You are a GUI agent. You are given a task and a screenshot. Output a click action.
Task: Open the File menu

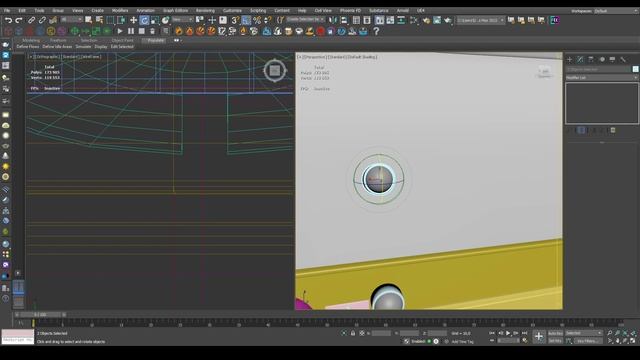coord(7,11)
